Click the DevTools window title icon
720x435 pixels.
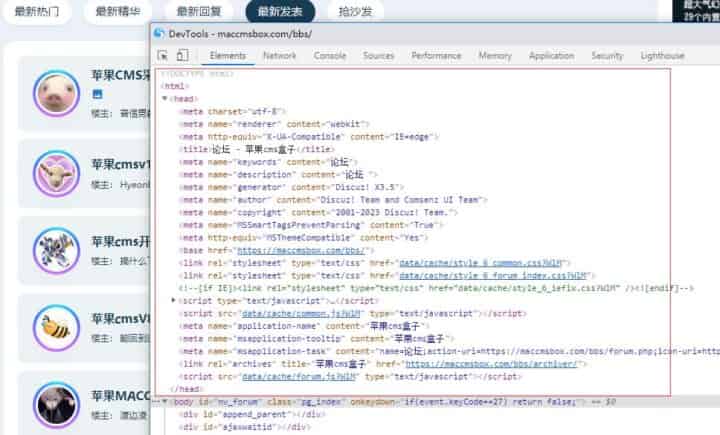click(159, 33)
